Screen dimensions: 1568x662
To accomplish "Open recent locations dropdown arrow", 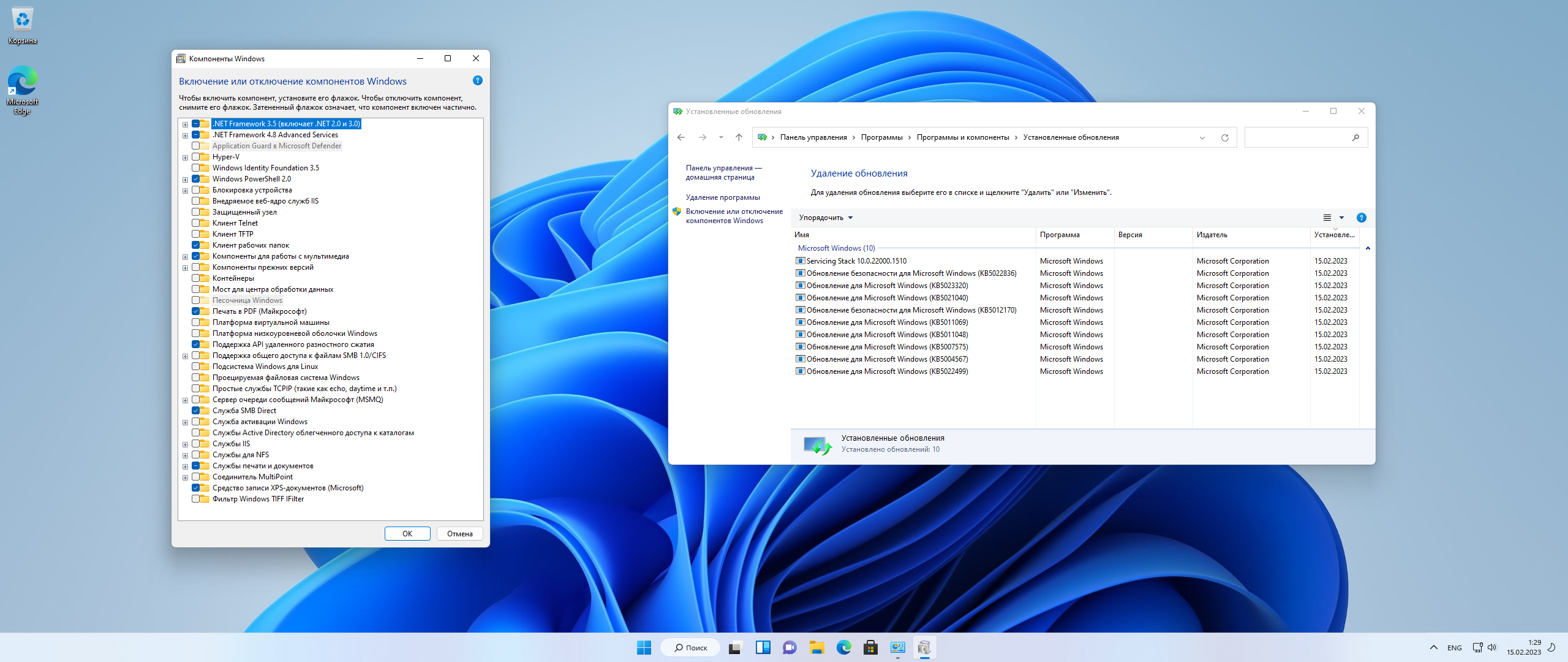I will [721, 137].
